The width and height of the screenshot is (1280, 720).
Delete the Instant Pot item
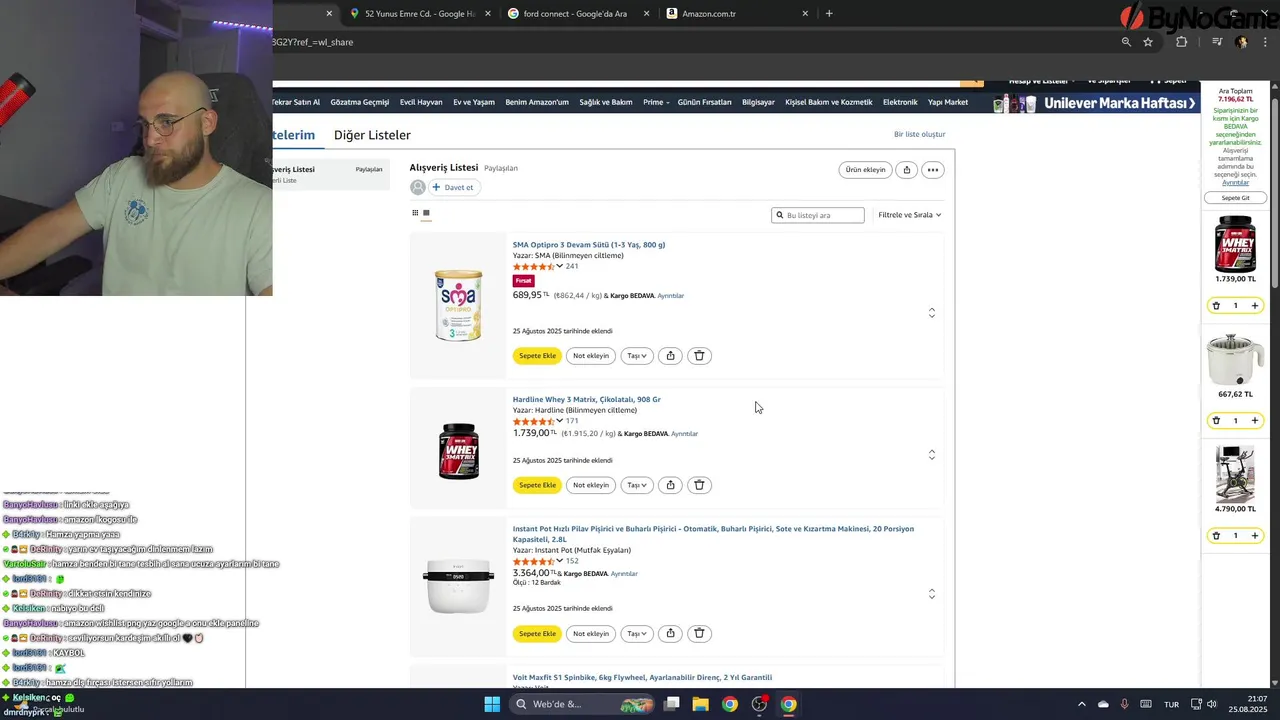(x=699, y=633)
